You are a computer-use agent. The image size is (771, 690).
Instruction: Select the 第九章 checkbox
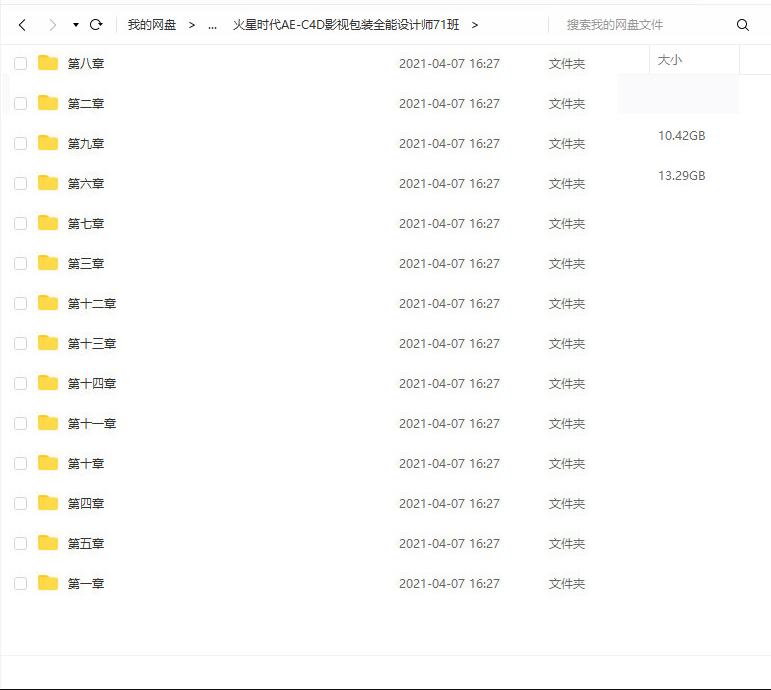coord(20,144)
